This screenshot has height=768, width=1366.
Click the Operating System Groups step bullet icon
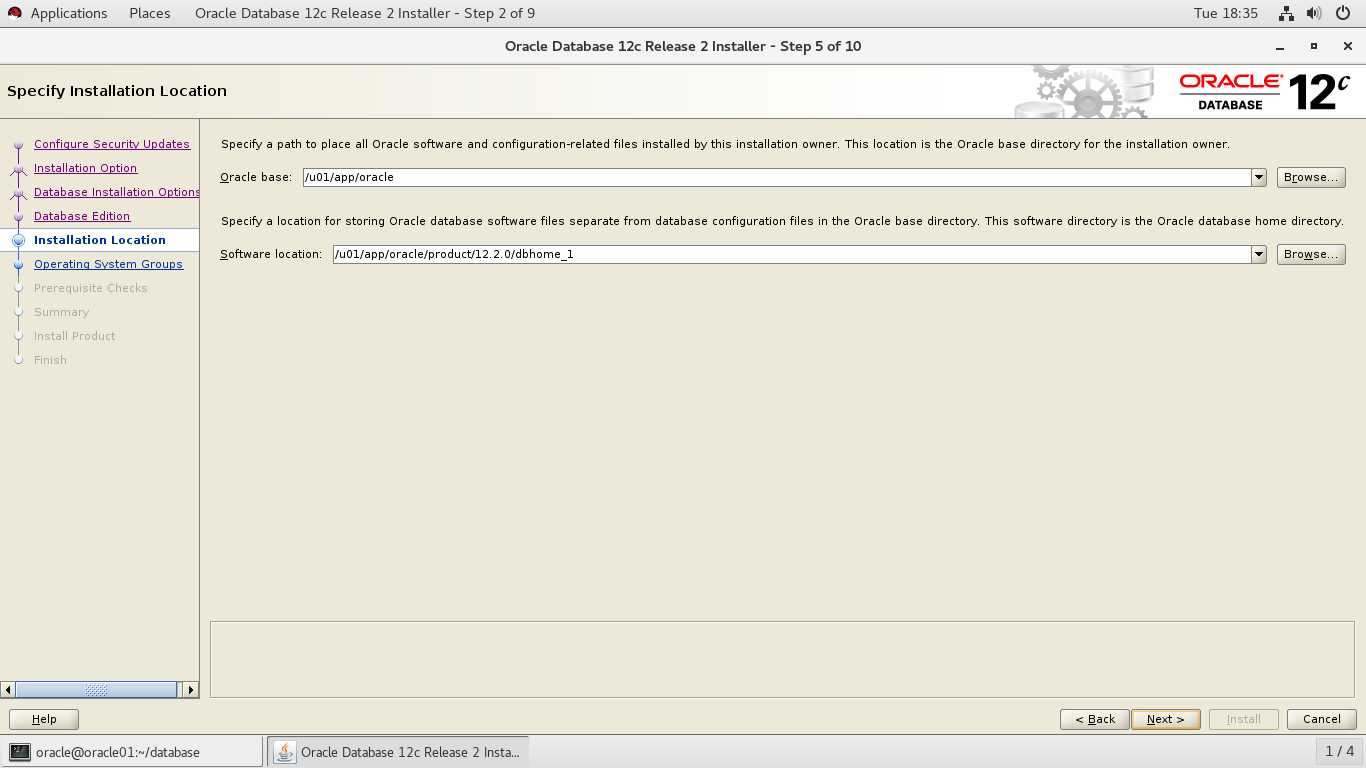[18, 264]
